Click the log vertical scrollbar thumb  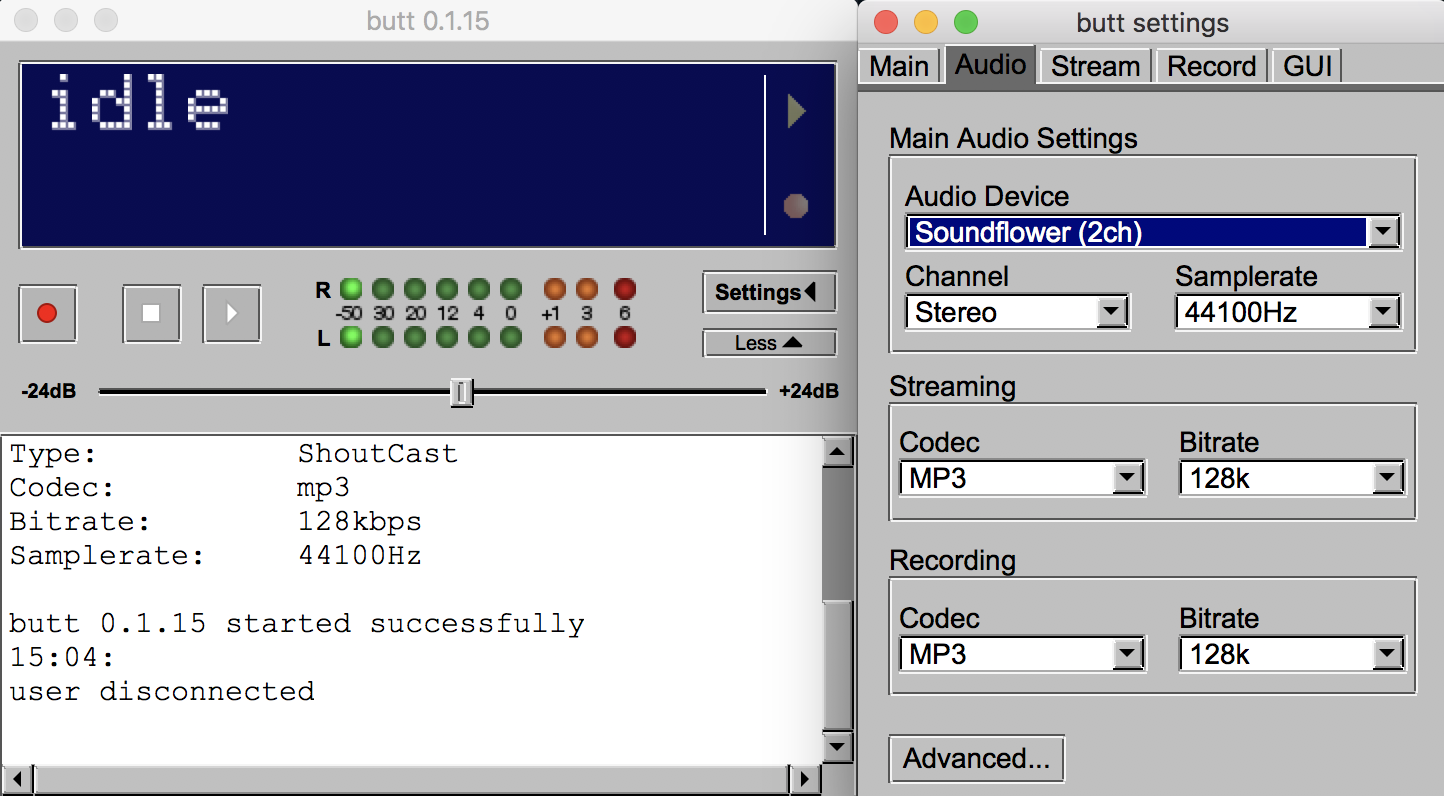click(x=837, y=664)
